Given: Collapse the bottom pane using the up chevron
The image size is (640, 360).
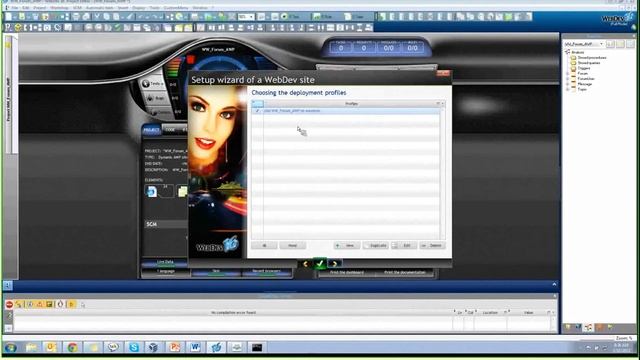Looking at the screenshot, I should coord(554,284).
